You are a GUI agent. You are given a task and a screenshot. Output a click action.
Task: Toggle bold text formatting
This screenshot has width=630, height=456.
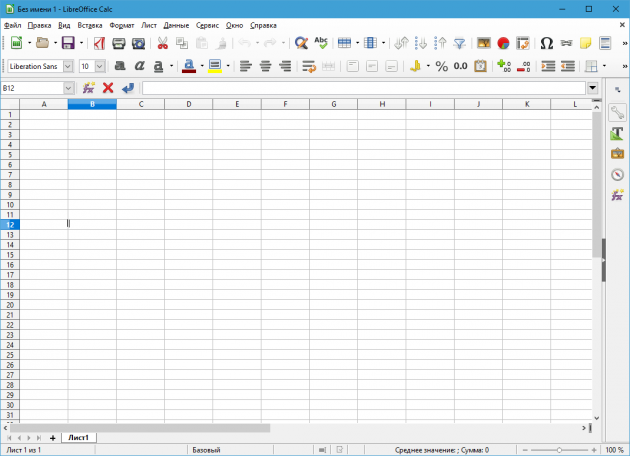[x=120, y=66]
